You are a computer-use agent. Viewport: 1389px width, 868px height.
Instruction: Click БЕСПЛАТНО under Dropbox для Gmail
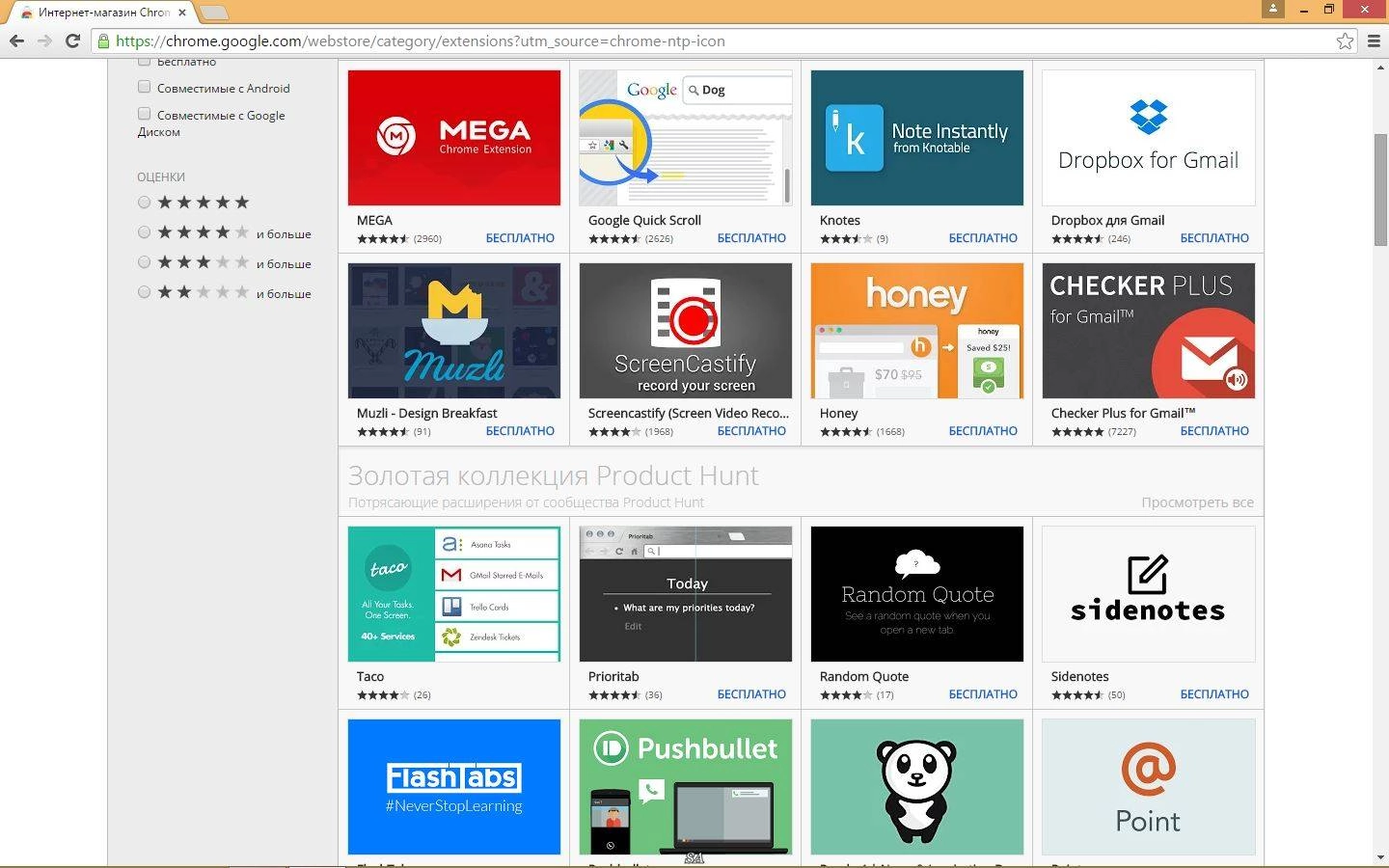pyautogui.click(x=1214, y=238)
